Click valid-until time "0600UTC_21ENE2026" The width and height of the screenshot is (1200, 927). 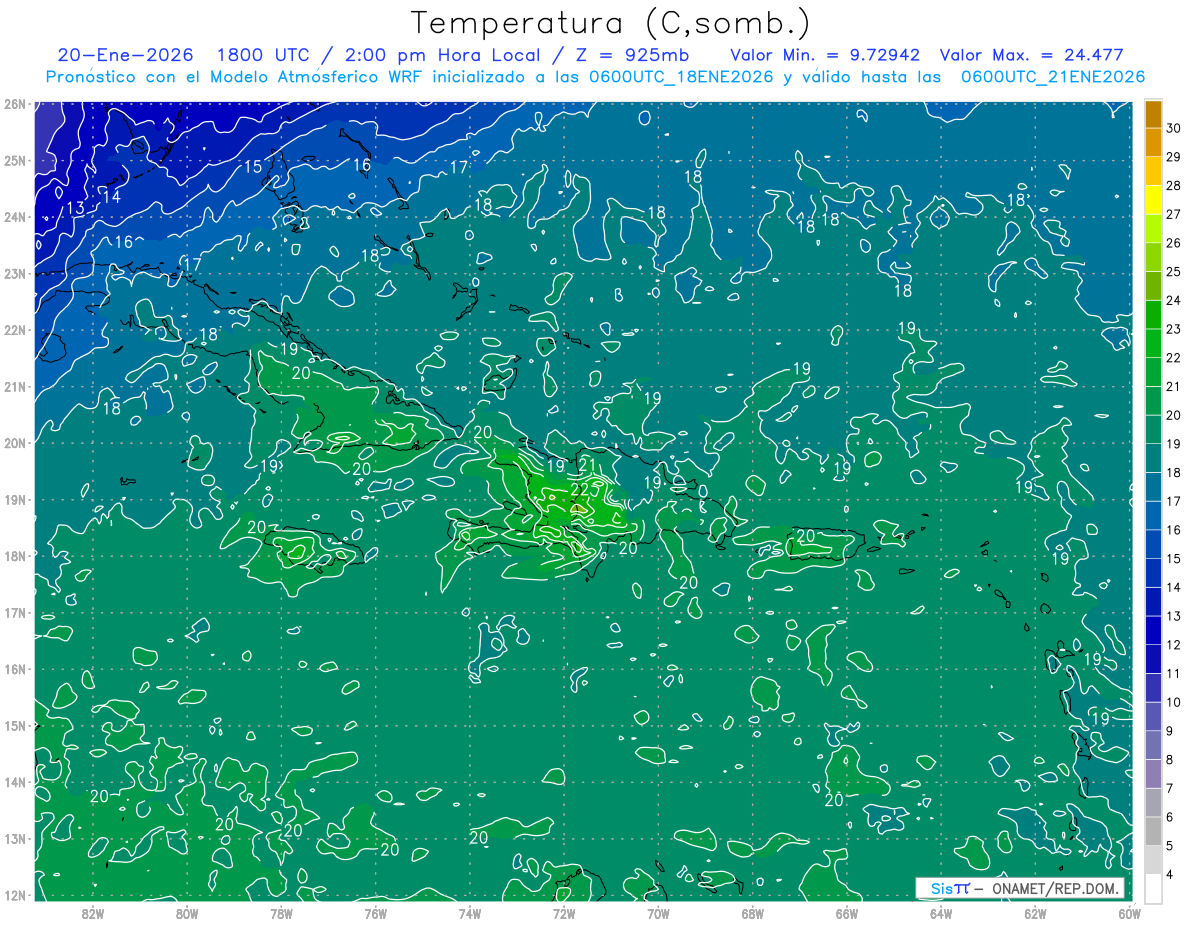[1052, 77]
